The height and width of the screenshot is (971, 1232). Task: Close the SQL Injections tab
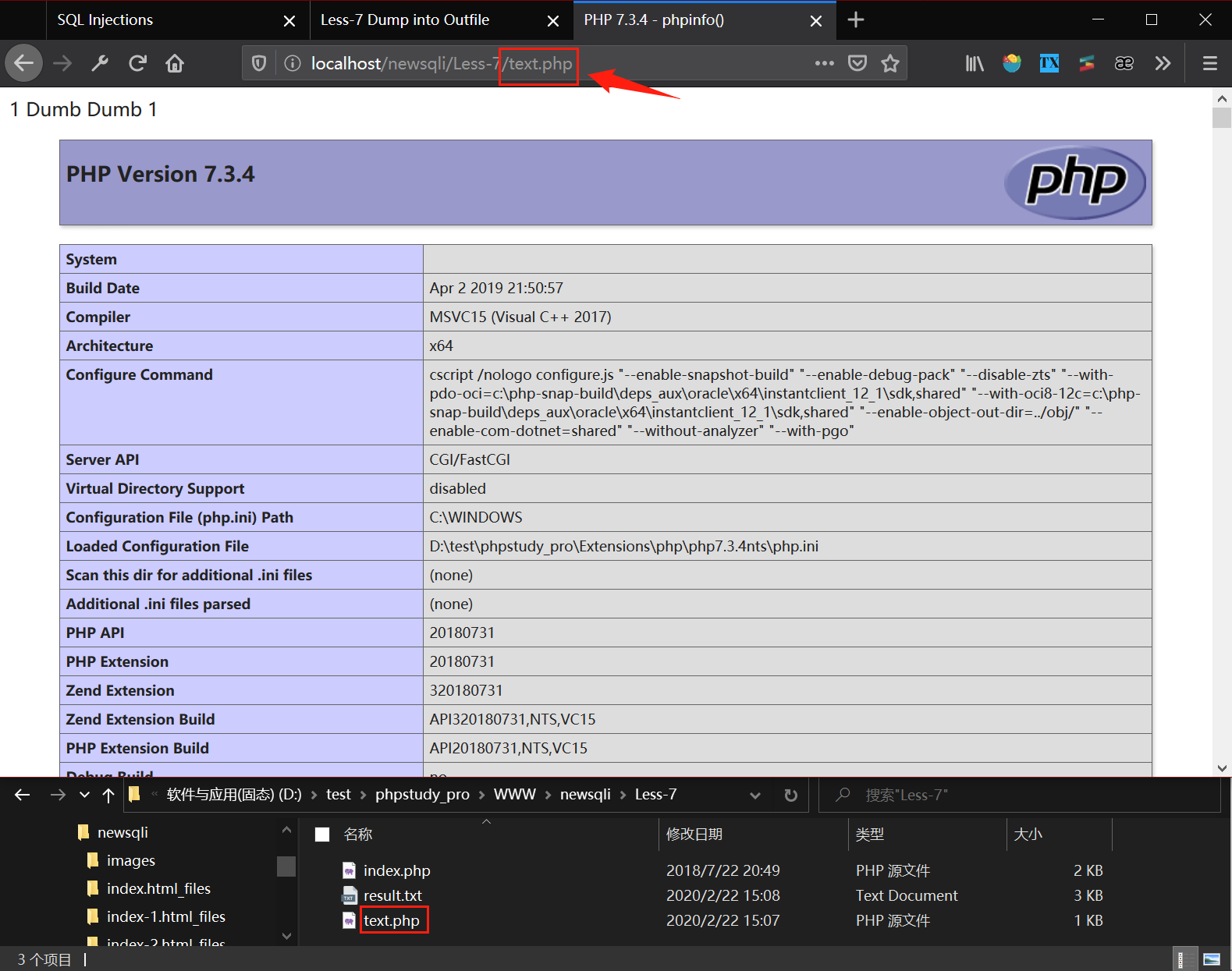pos(289,21)
